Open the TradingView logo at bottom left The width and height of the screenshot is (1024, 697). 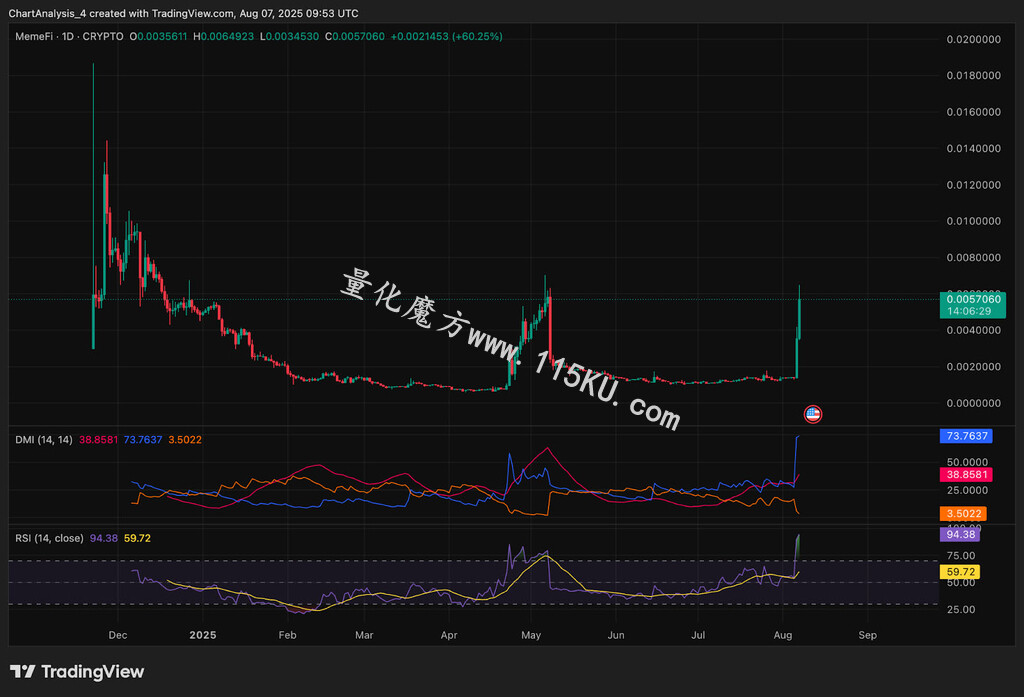pos(77,672)
